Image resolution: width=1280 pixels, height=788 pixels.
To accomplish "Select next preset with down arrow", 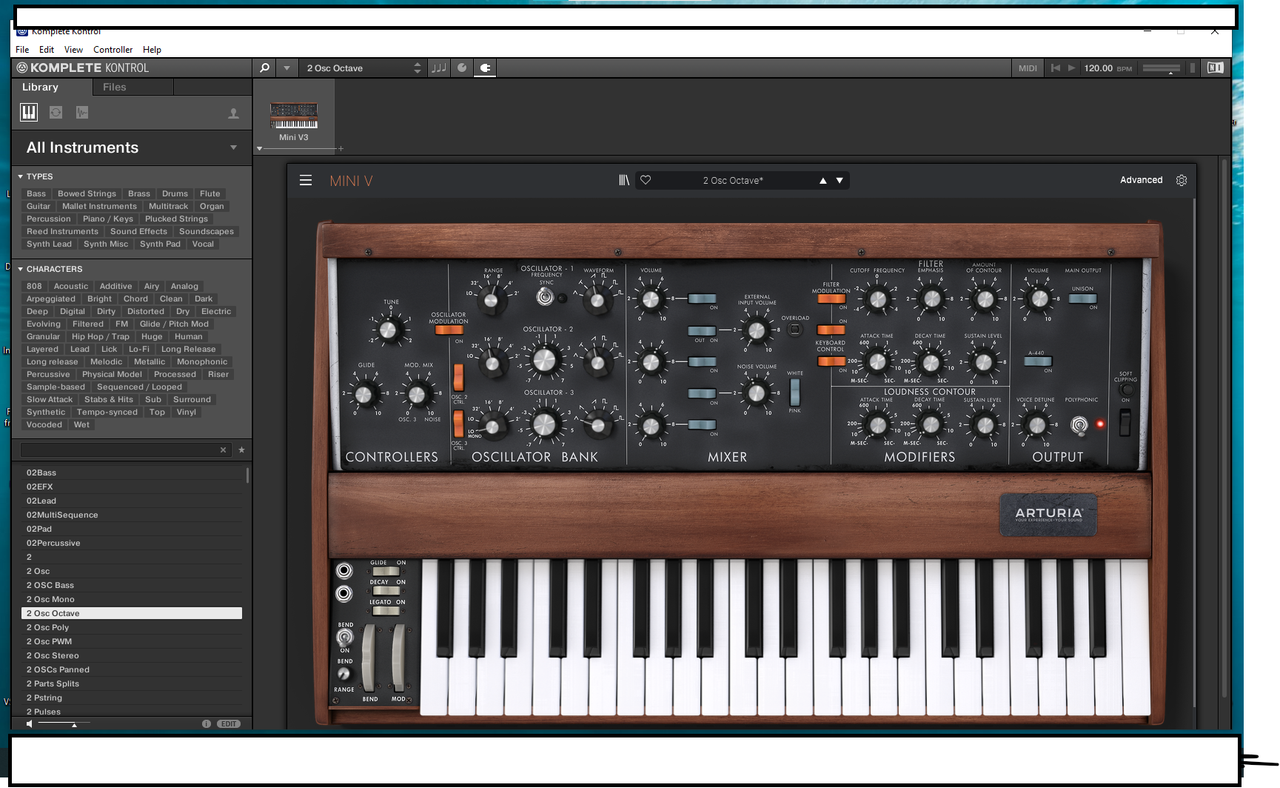I will 840,181.
